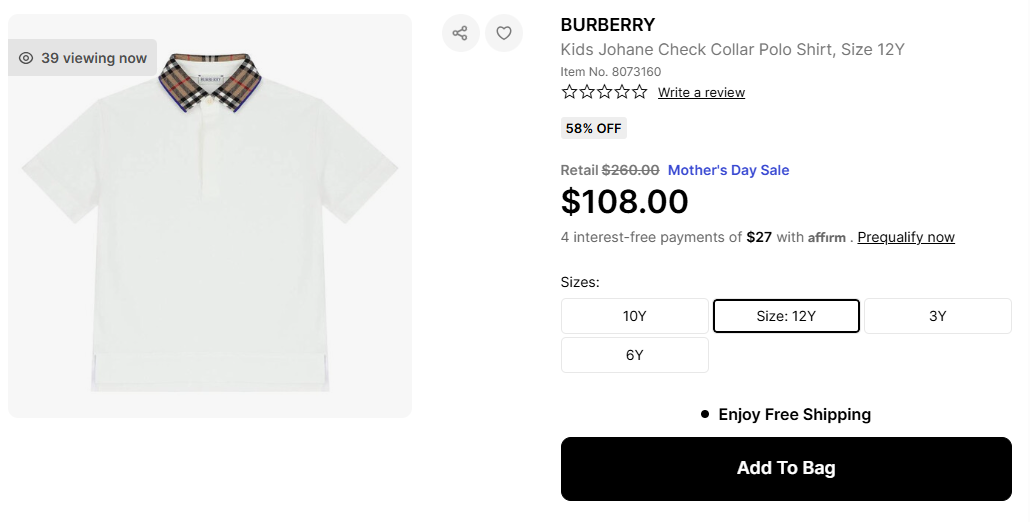This screenshot has height=522, width=1030.
Task: Select the third rating star
Action: [x=604, y=92]
